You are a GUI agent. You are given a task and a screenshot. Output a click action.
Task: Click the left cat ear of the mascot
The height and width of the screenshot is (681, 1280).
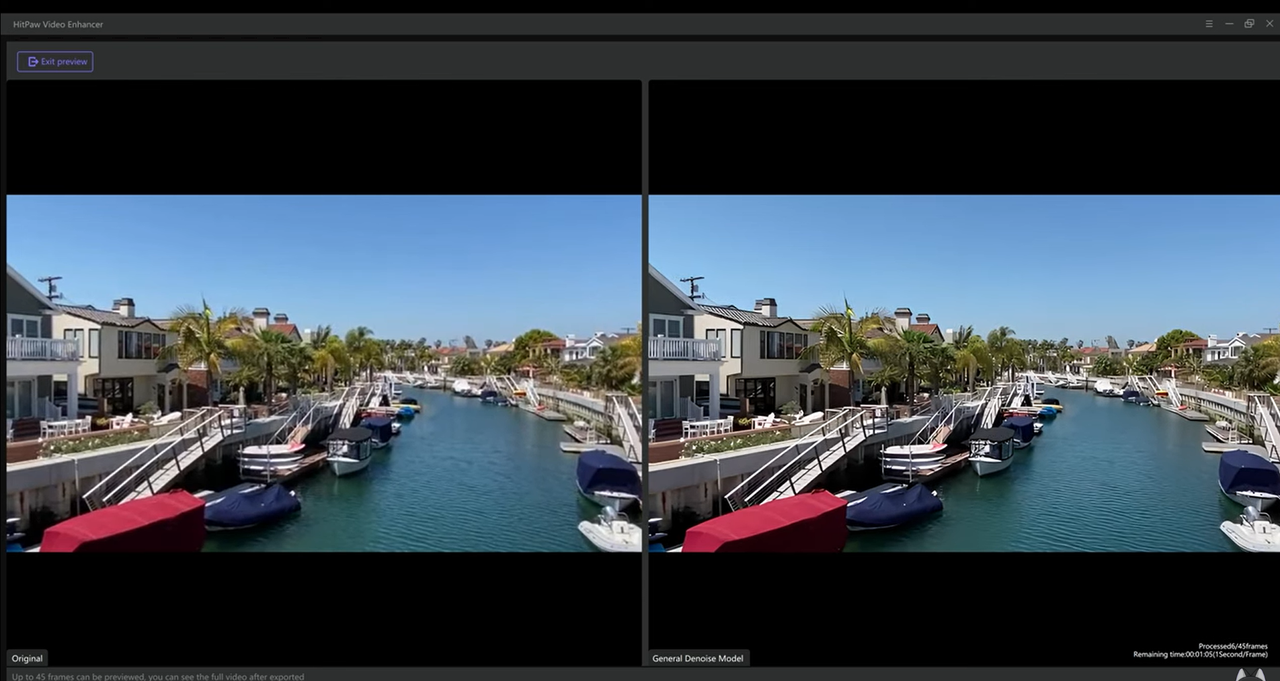pyautogui.click(x=1240, y=675)
